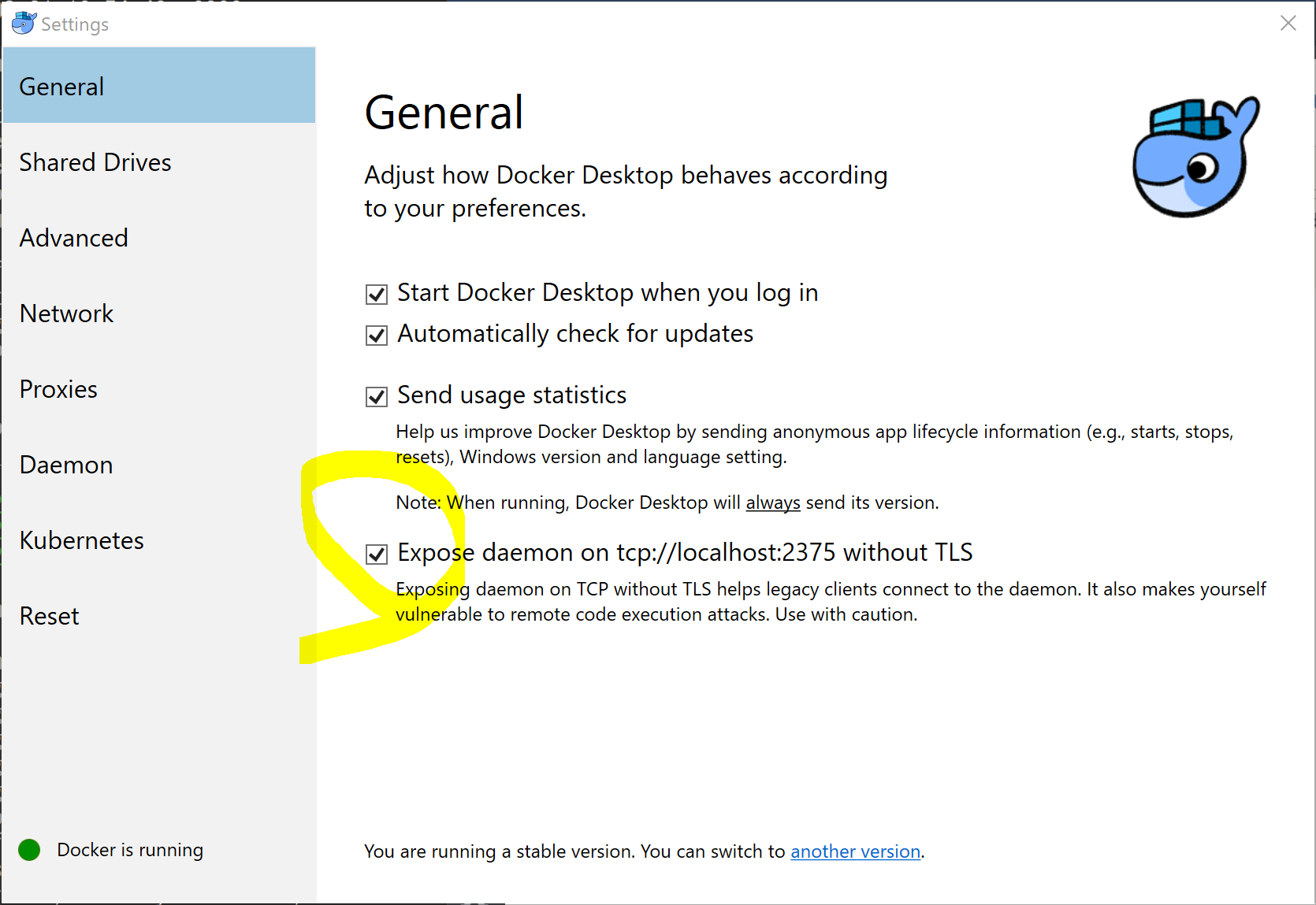Screen dimensions: 1316x905
Task: Click the large Docker whale logo
Action: (1195, 157)
